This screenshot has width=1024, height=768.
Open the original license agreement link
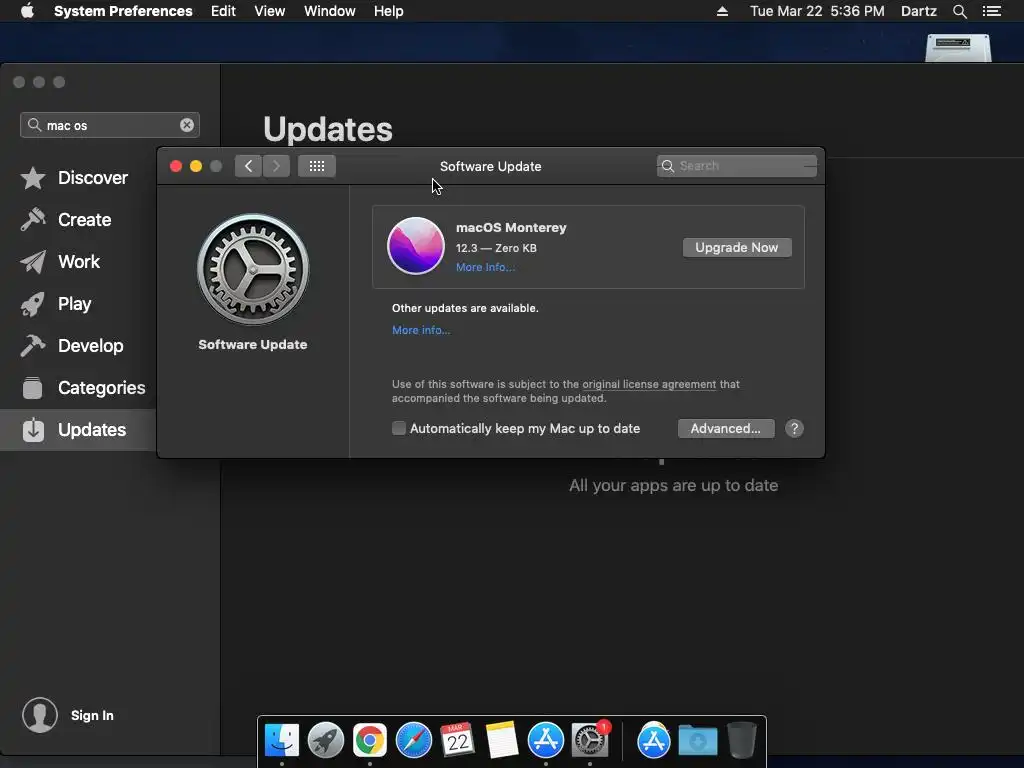click(649, 384)
